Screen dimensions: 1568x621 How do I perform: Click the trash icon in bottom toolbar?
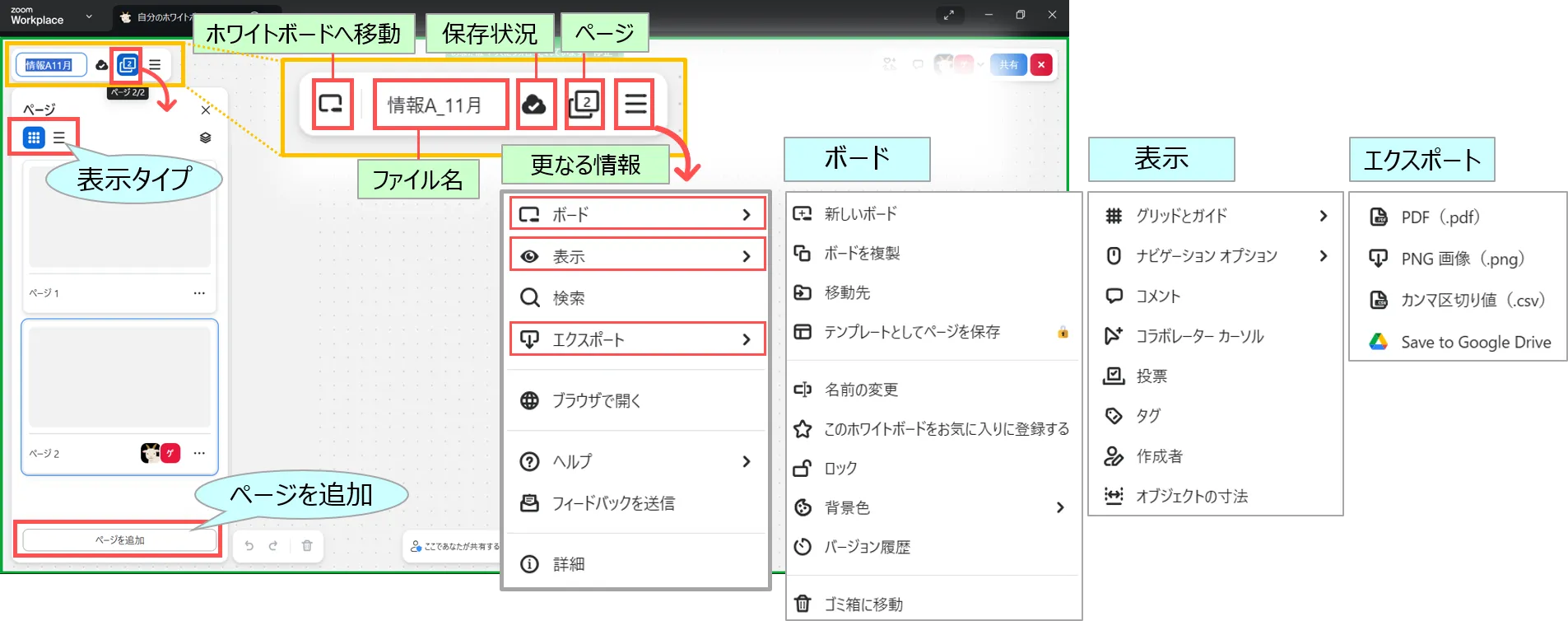point(307,545)
